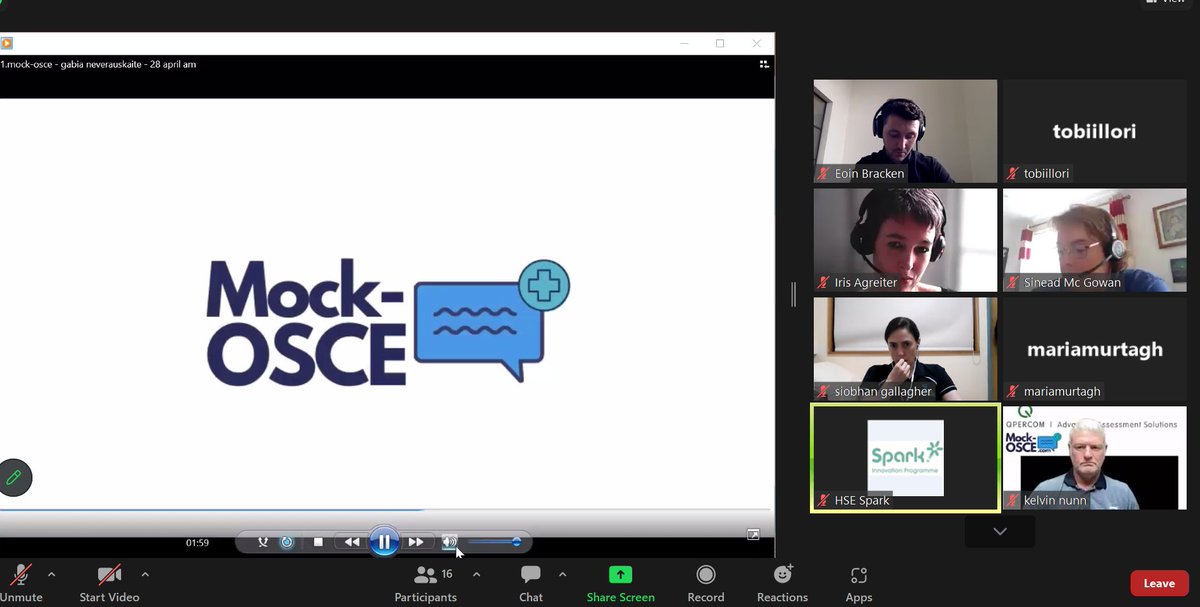This screenshot has width=1200, height=607.
Task: Click the 'kelvin nunn' name label
Action: [1055, 501]
